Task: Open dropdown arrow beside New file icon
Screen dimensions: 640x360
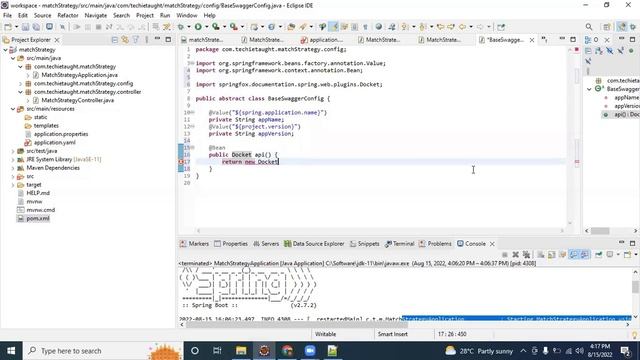Action: point(16,27)
